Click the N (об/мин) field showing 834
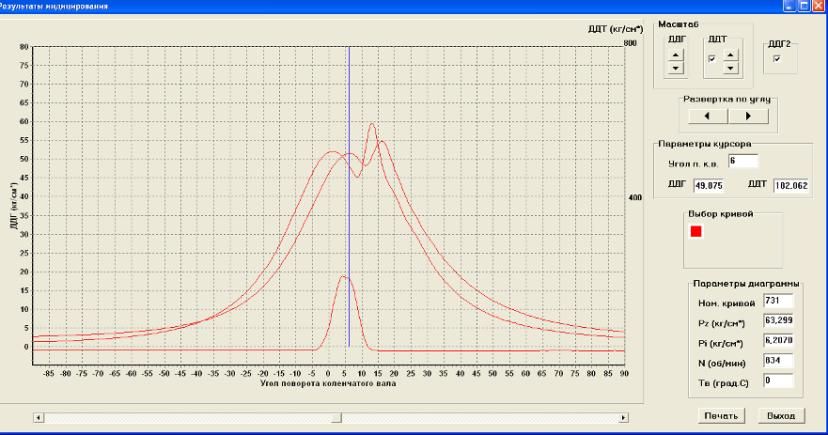828x435 pixels. click(778, 361)
